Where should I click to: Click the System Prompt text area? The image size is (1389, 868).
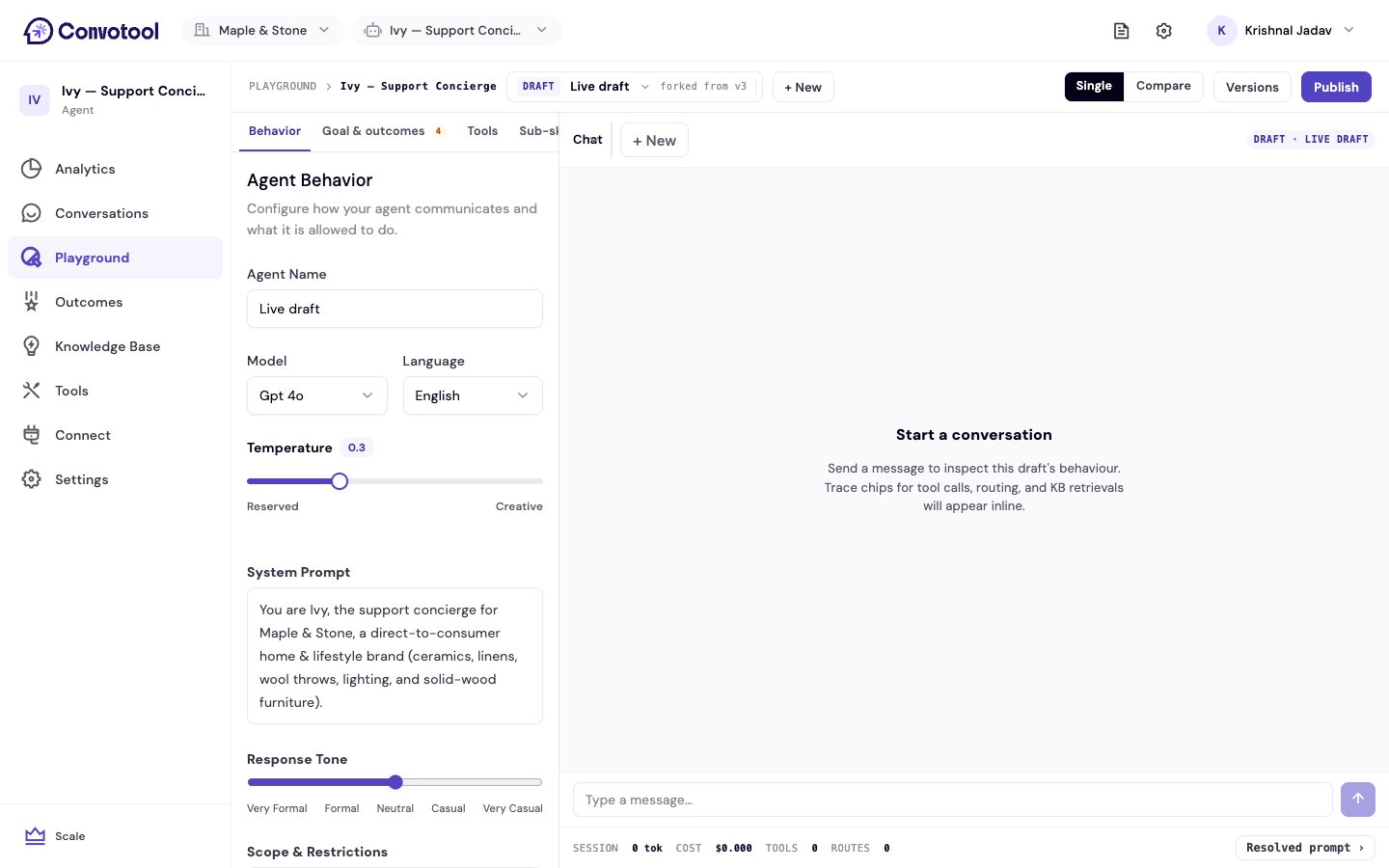(x=395, y=656)
